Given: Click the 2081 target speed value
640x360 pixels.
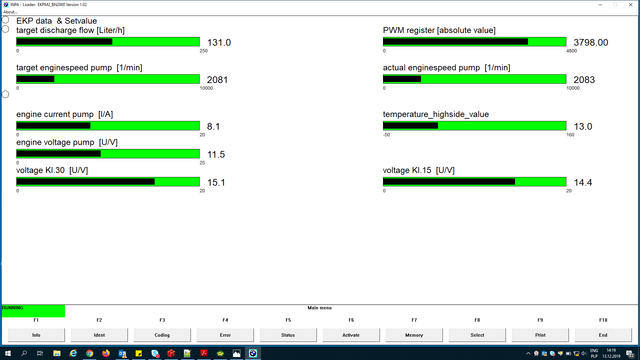Looking at the screenshot, I should point(217,80).
